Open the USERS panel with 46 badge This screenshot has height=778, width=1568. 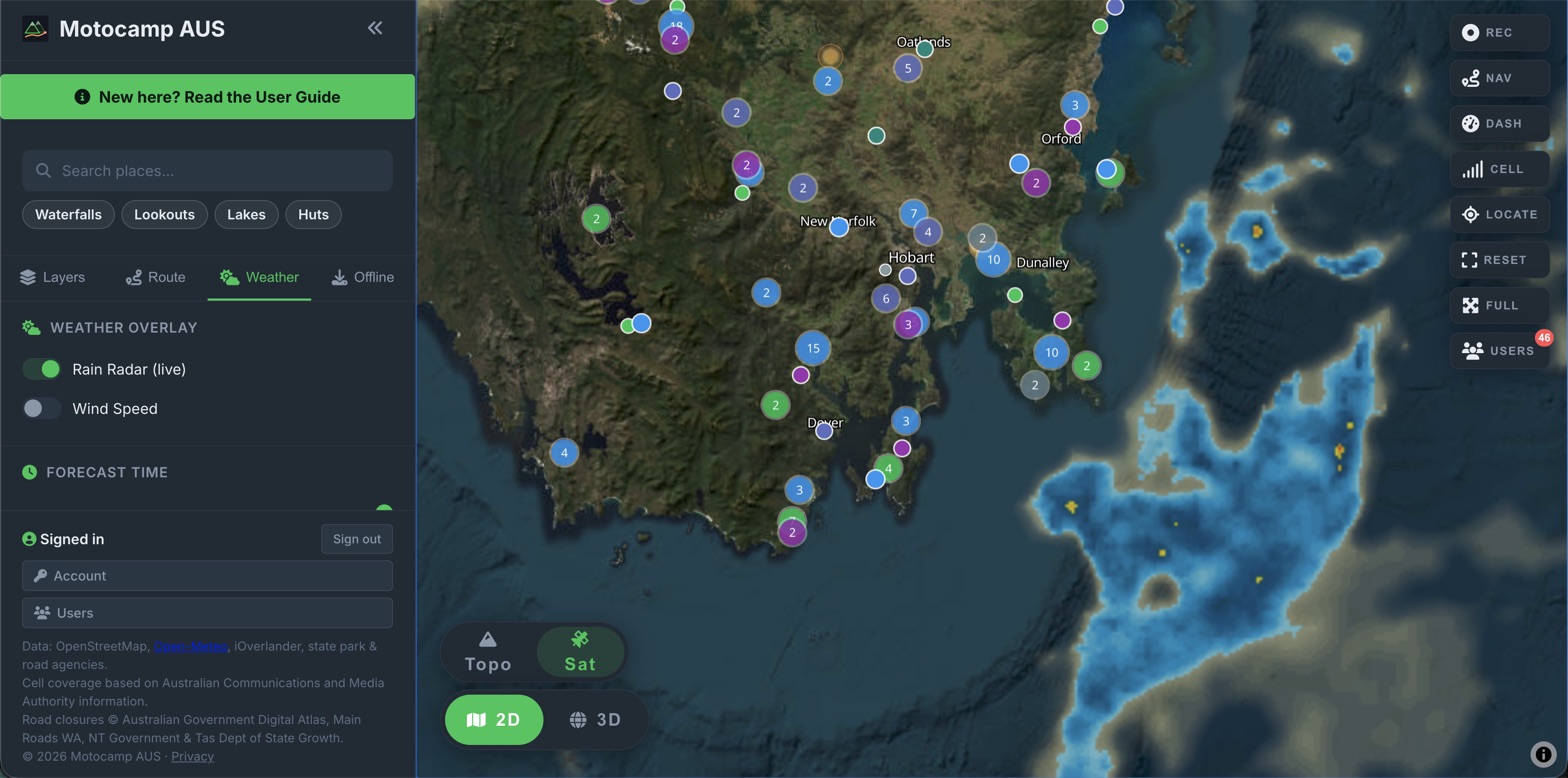pos(1499,351)
